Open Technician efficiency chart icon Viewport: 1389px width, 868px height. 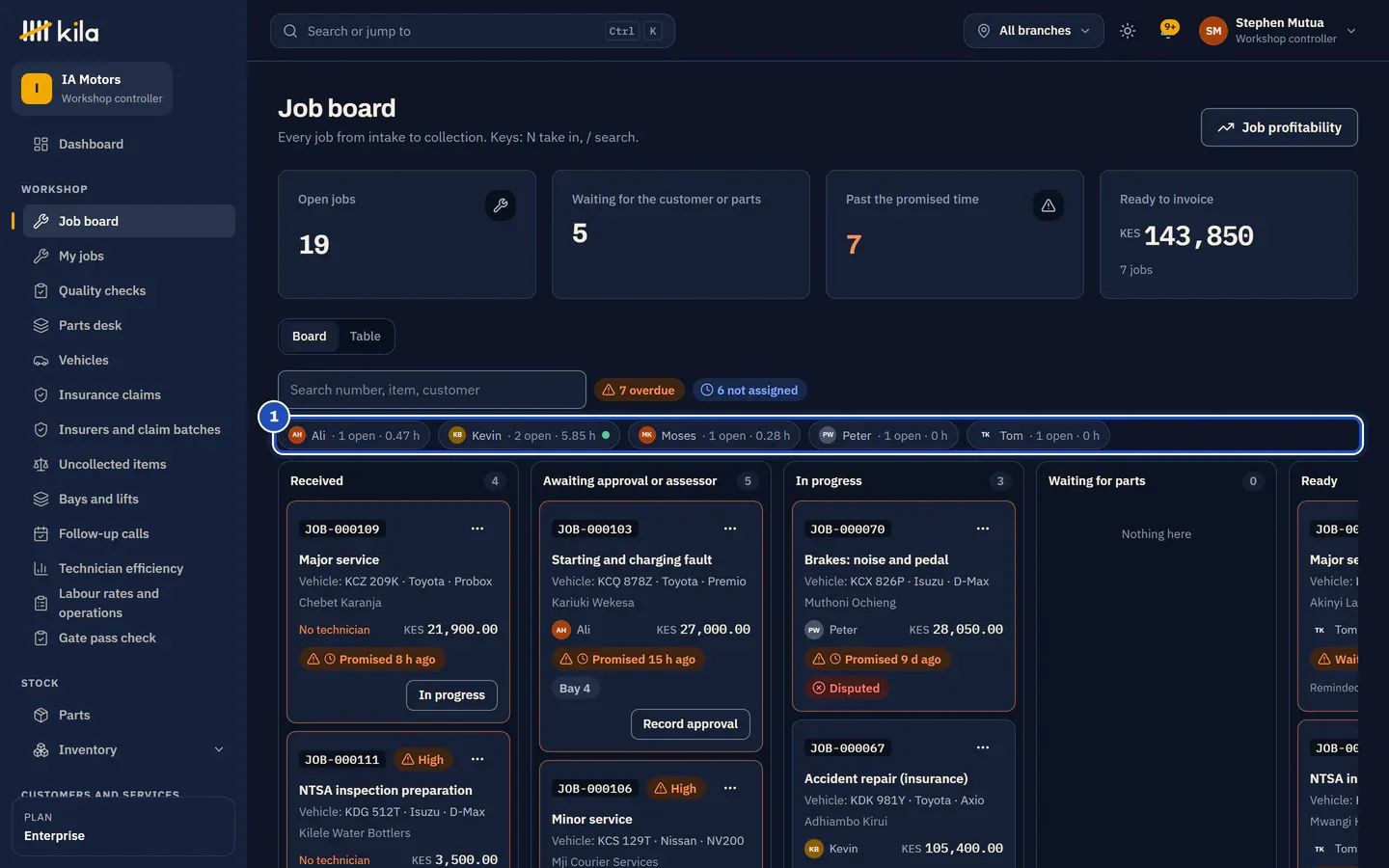tap(41, 568)
